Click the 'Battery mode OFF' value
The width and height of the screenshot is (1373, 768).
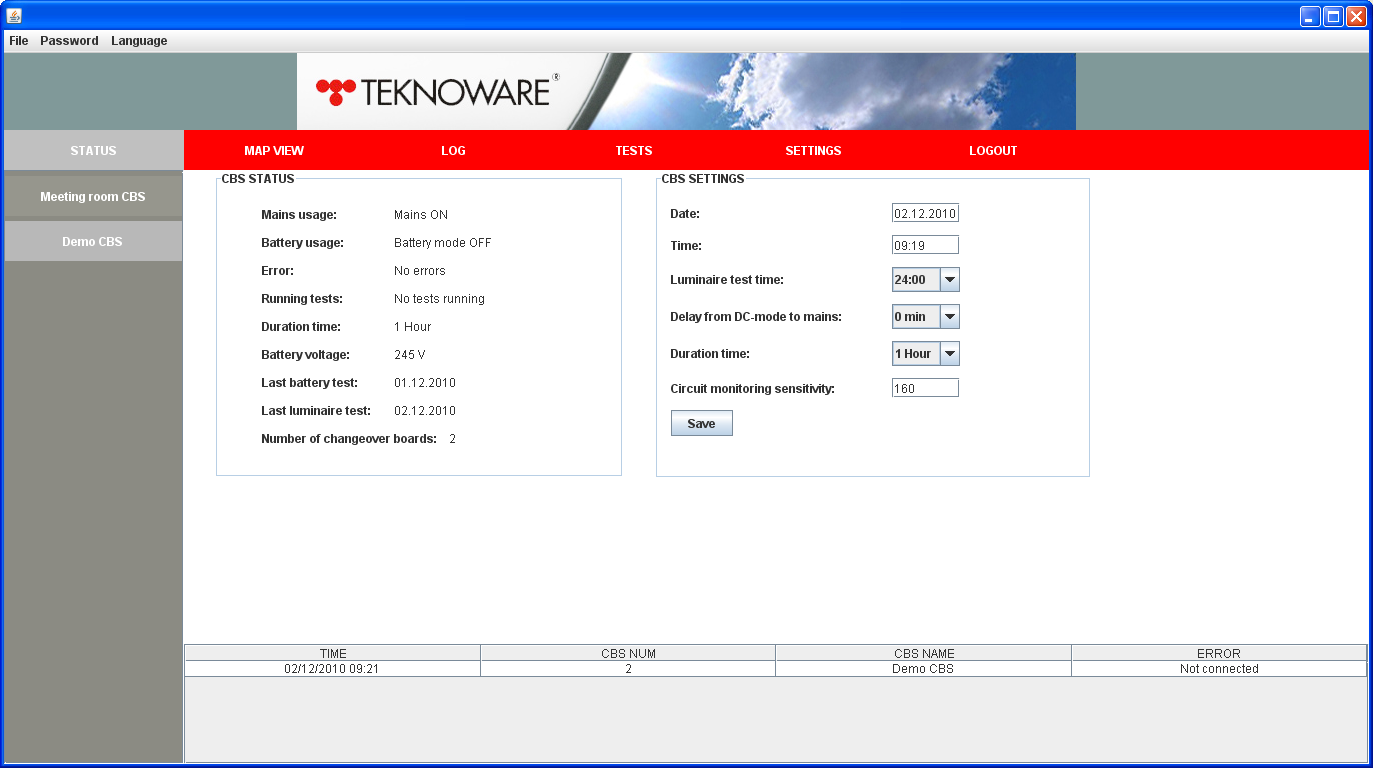tap(443, 243)
